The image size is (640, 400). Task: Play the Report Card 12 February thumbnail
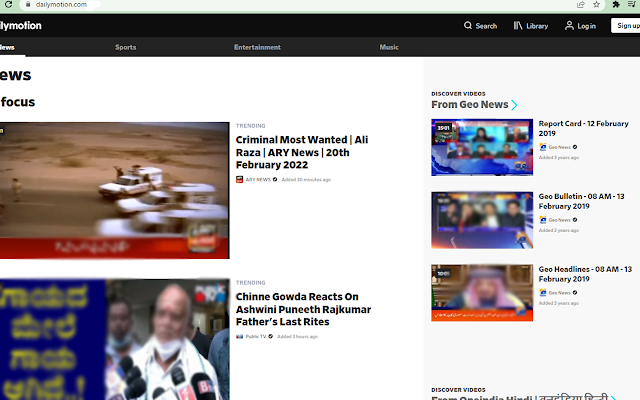click(482, 147)
